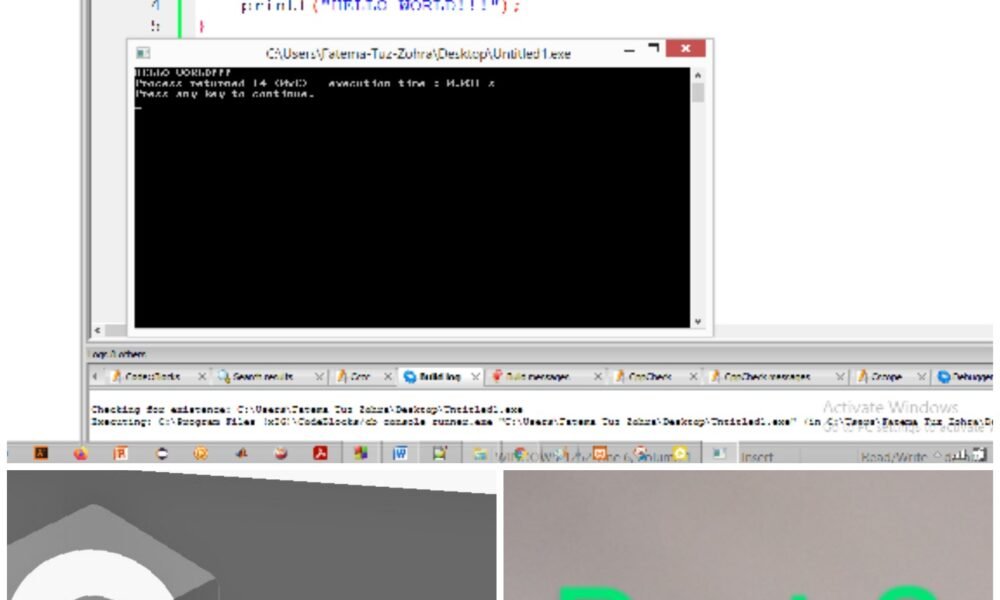Close the Build log tab
Viewport: 1000px width, 600px height.
pyautogui.click(x=475, y=377)
